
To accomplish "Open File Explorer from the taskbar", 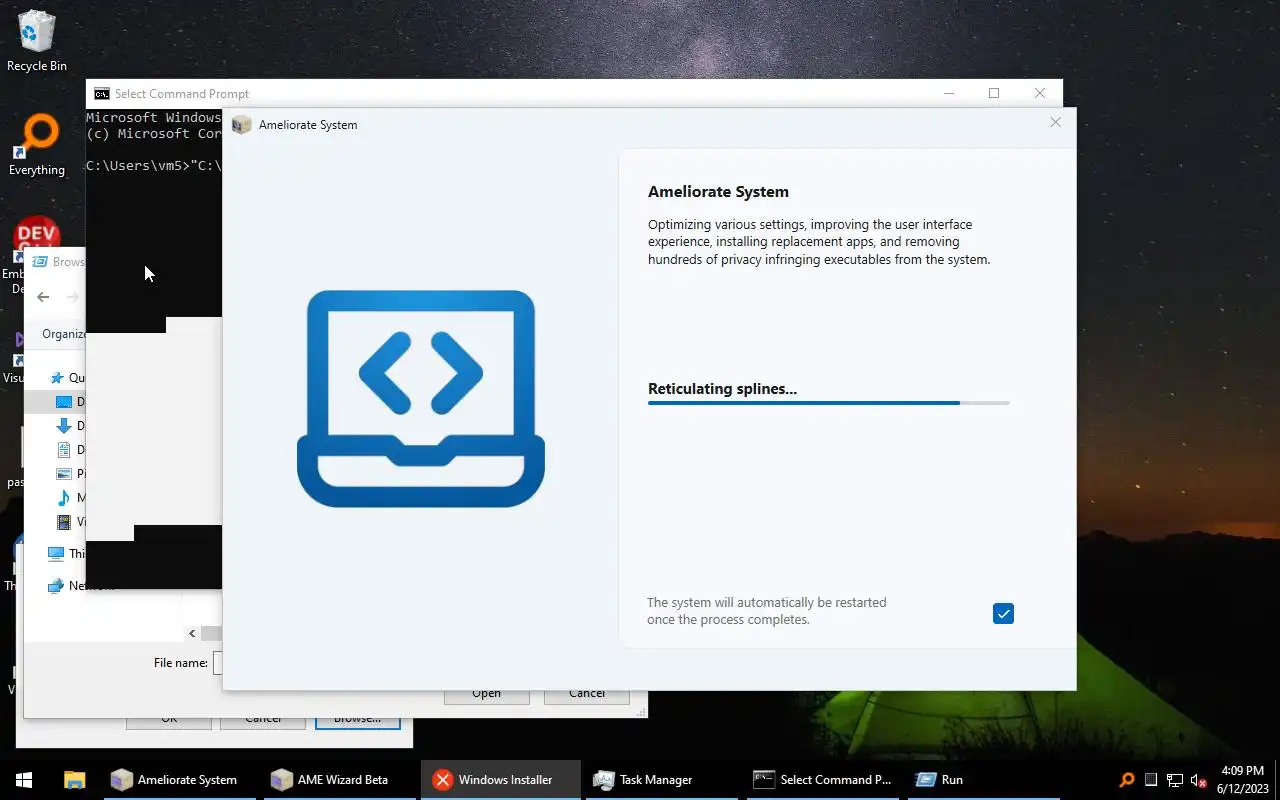I will pos(74,780).
